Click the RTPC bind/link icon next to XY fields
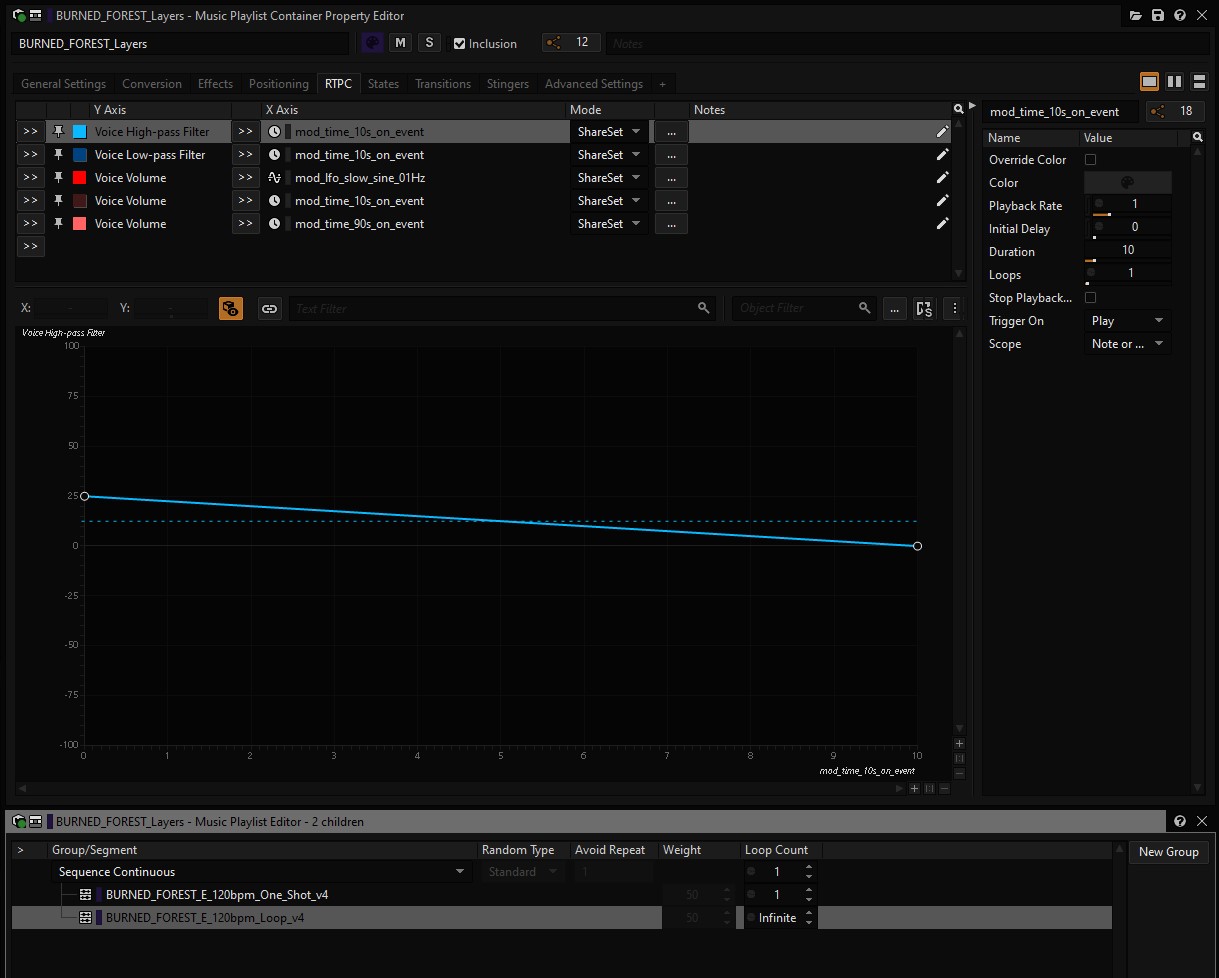This screenshot has width=1219, height=978. click(269, 308)
